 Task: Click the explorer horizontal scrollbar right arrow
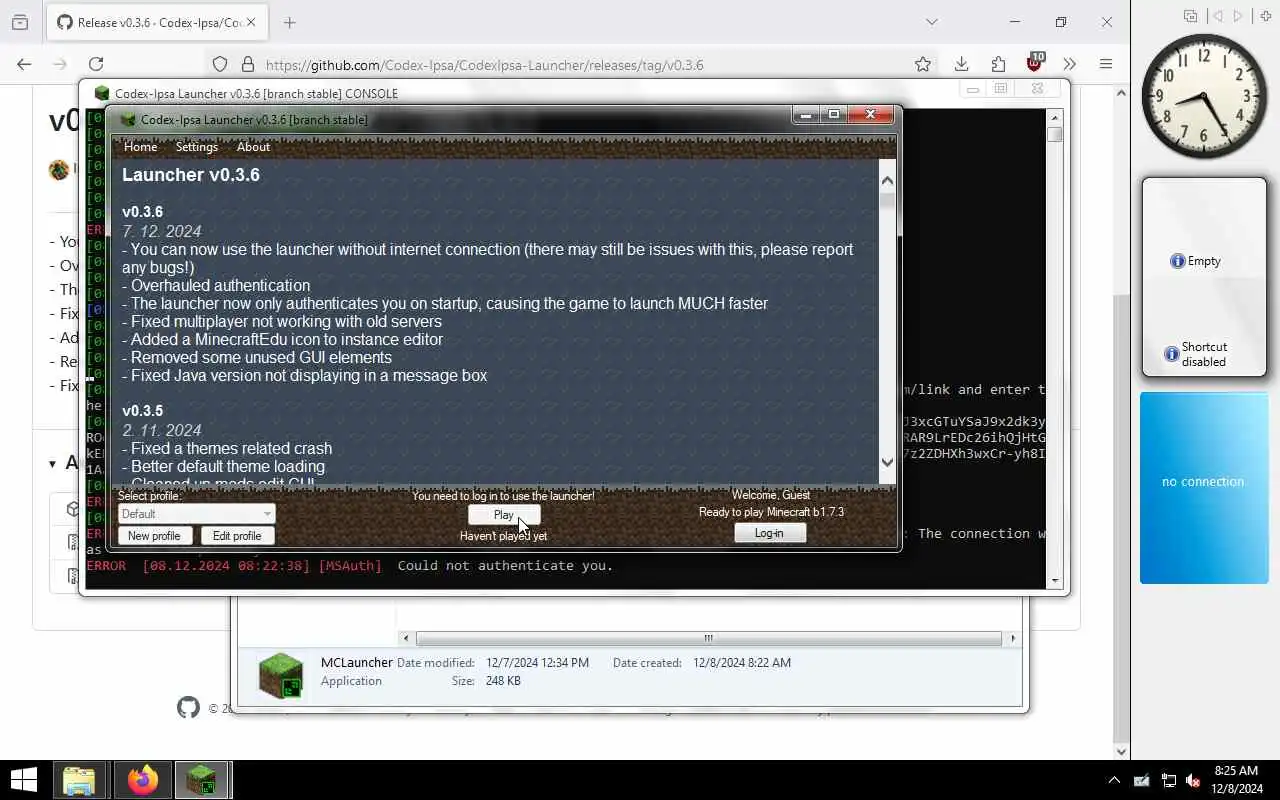point(1012,638)
